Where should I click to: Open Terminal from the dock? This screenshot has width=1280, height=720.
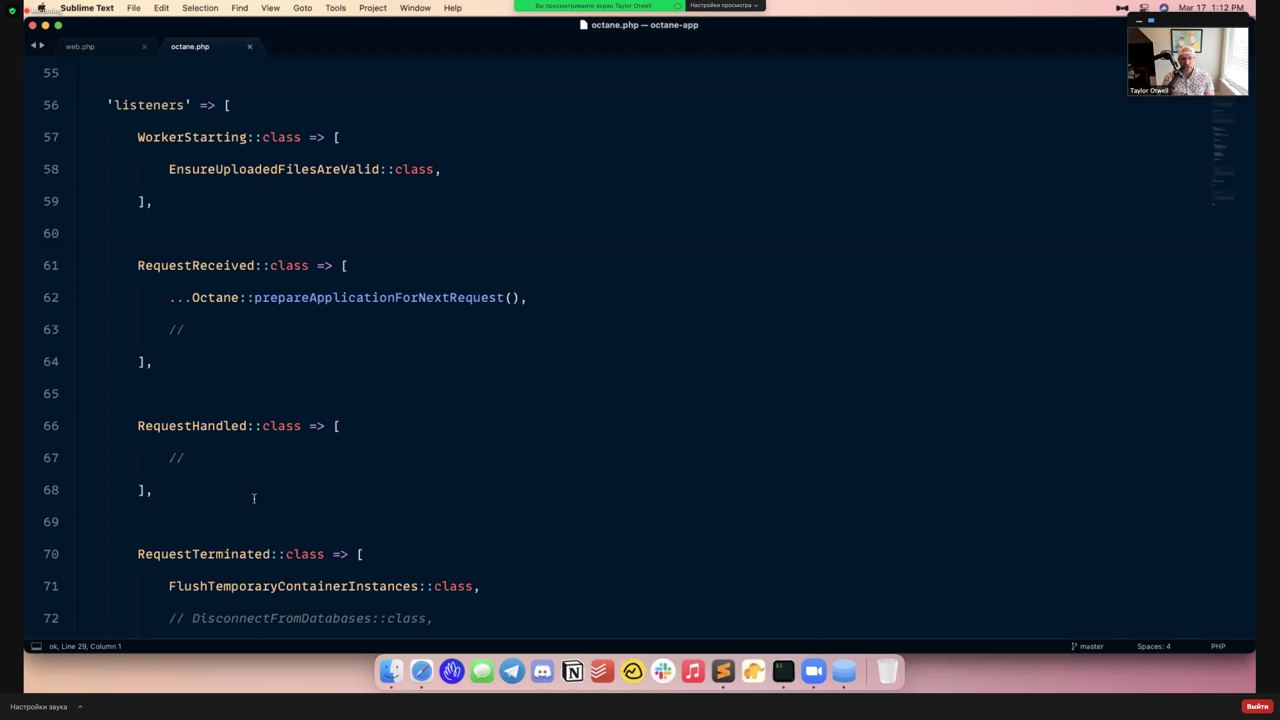(x=783, y=672)
